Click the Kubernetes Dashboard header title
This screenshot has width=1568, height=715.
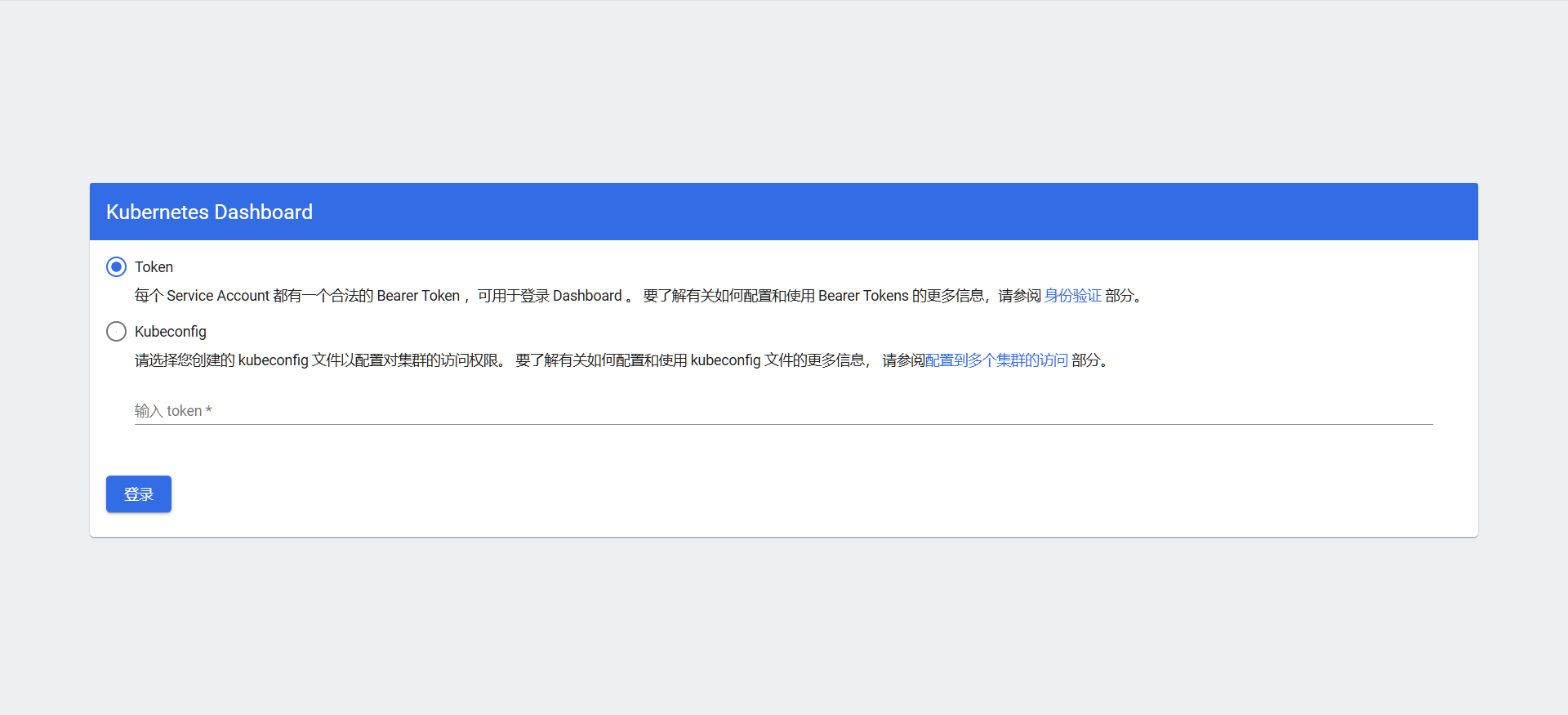[209, 212]
